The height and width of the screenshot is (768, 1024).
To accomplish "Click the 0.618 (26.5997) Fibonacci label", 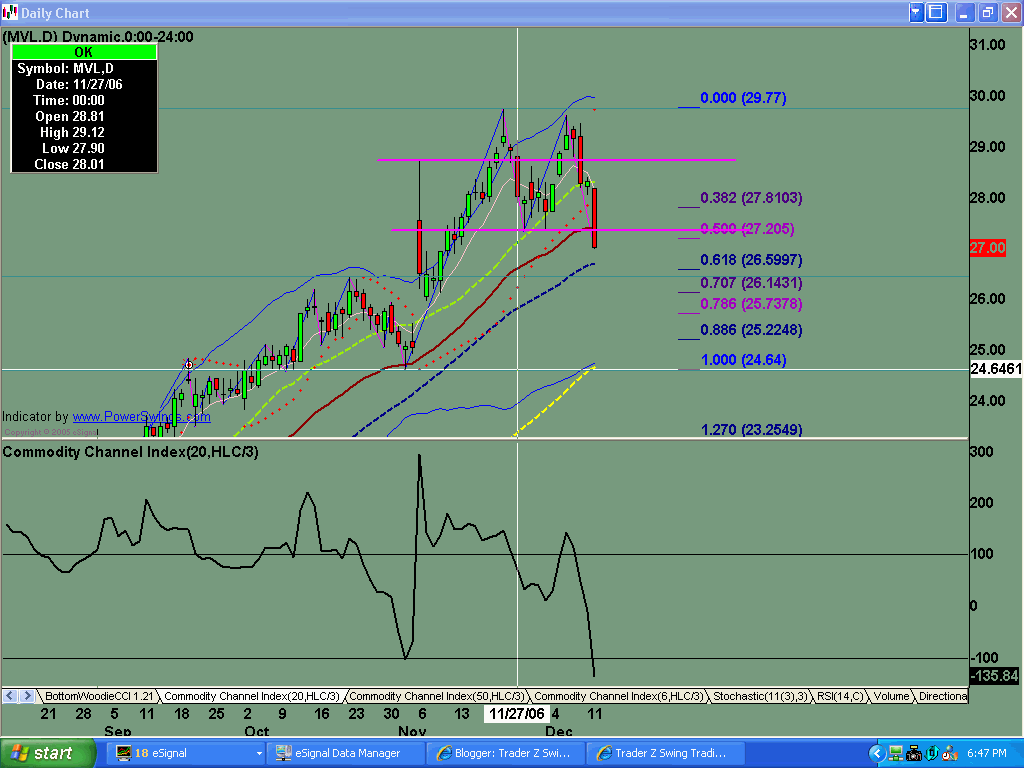I will [751, 260].
